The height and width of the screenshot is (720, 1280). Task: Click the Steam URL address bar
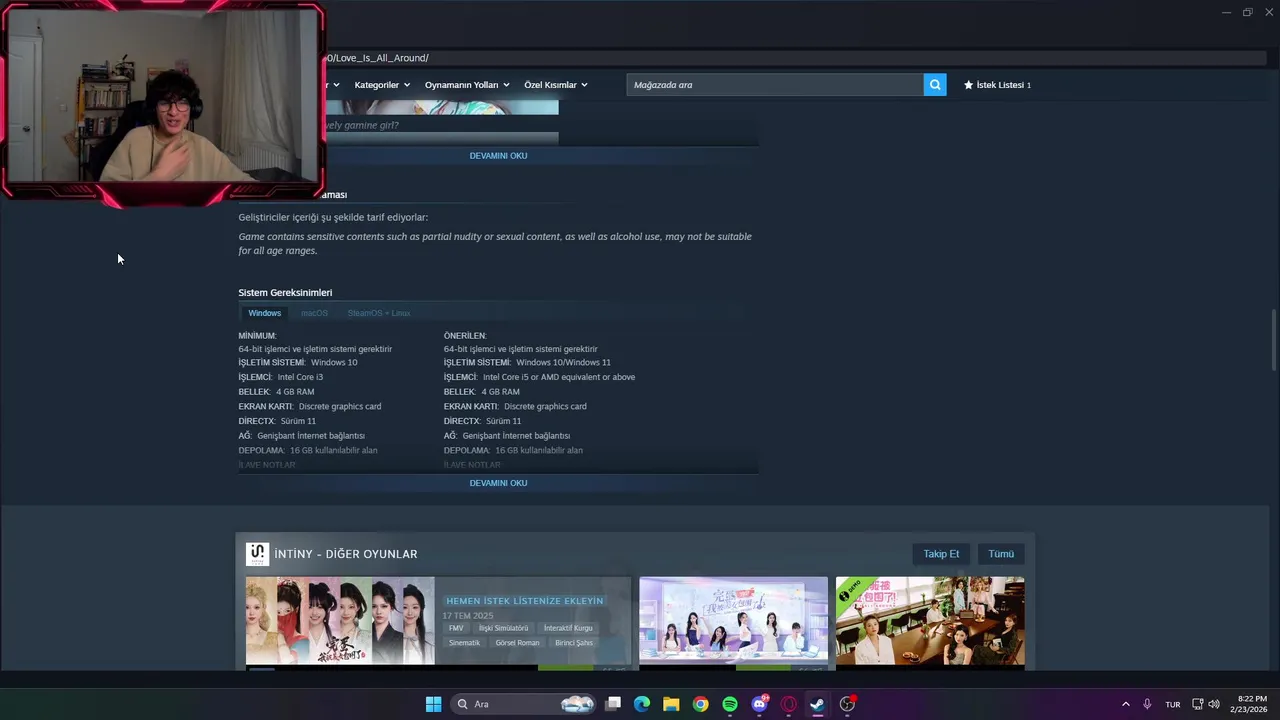(795, 58)
